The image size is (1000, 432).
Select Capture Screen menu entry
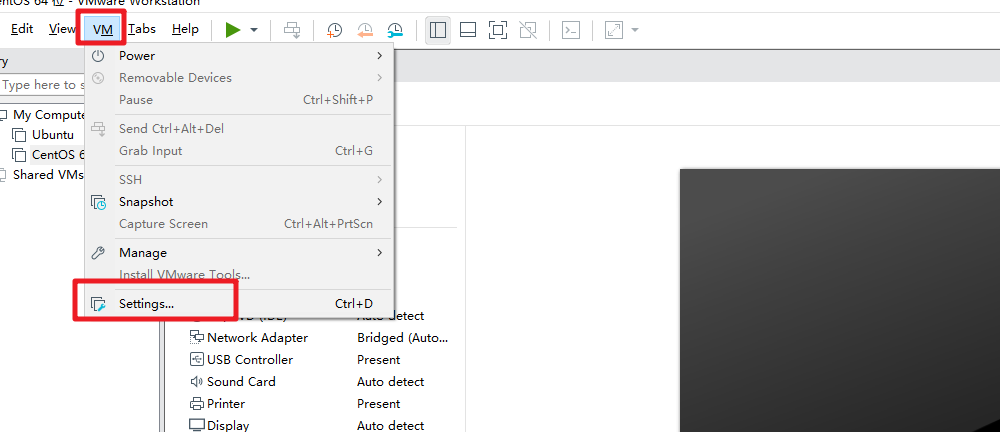pyautogui.click(x=240, y=224)
